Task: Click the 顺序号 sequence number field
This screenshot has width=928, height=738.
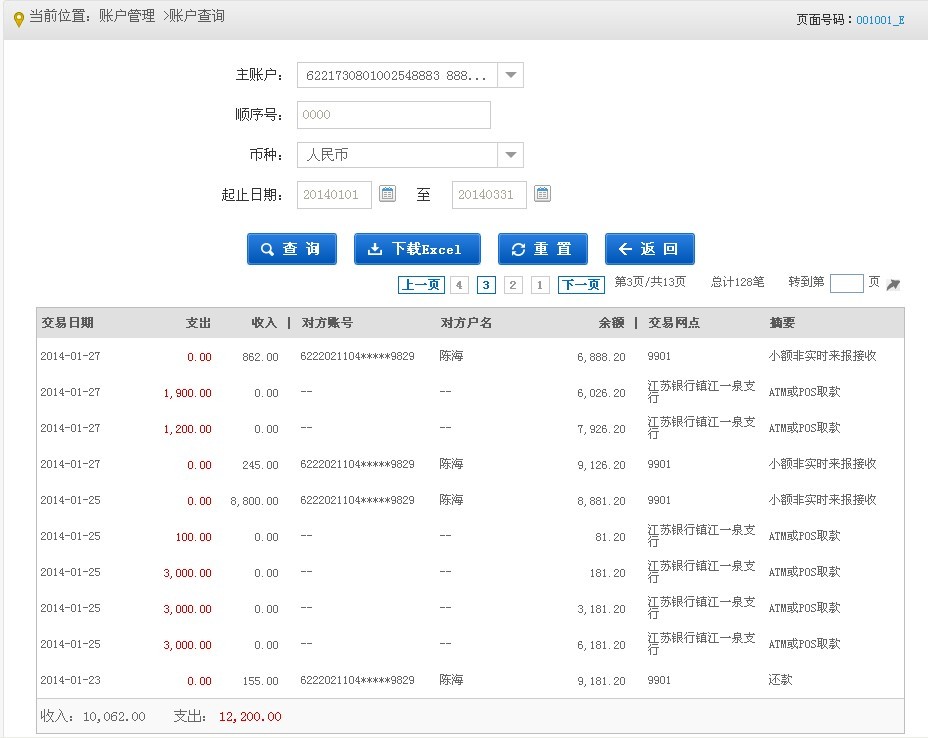Action: pos(394,115)
